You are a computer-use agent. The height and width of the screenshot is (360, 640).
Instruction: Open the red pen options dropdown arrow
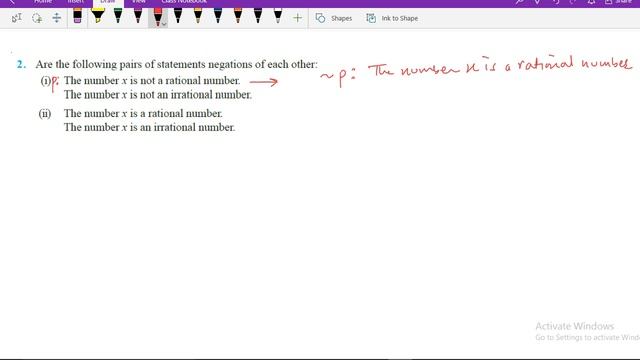pyautogui.click(x=164, y=24)
